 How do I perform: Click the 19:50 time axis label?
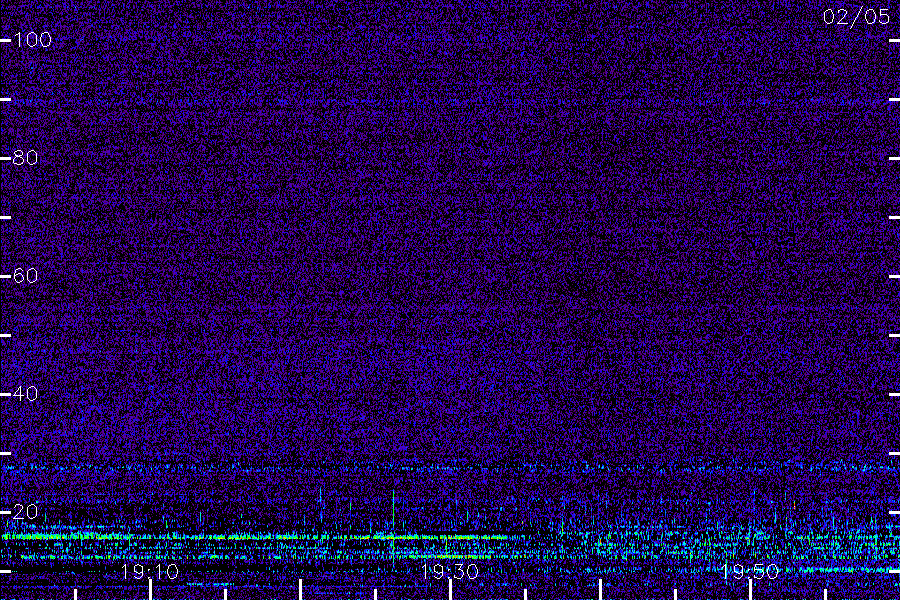[750, 571]
